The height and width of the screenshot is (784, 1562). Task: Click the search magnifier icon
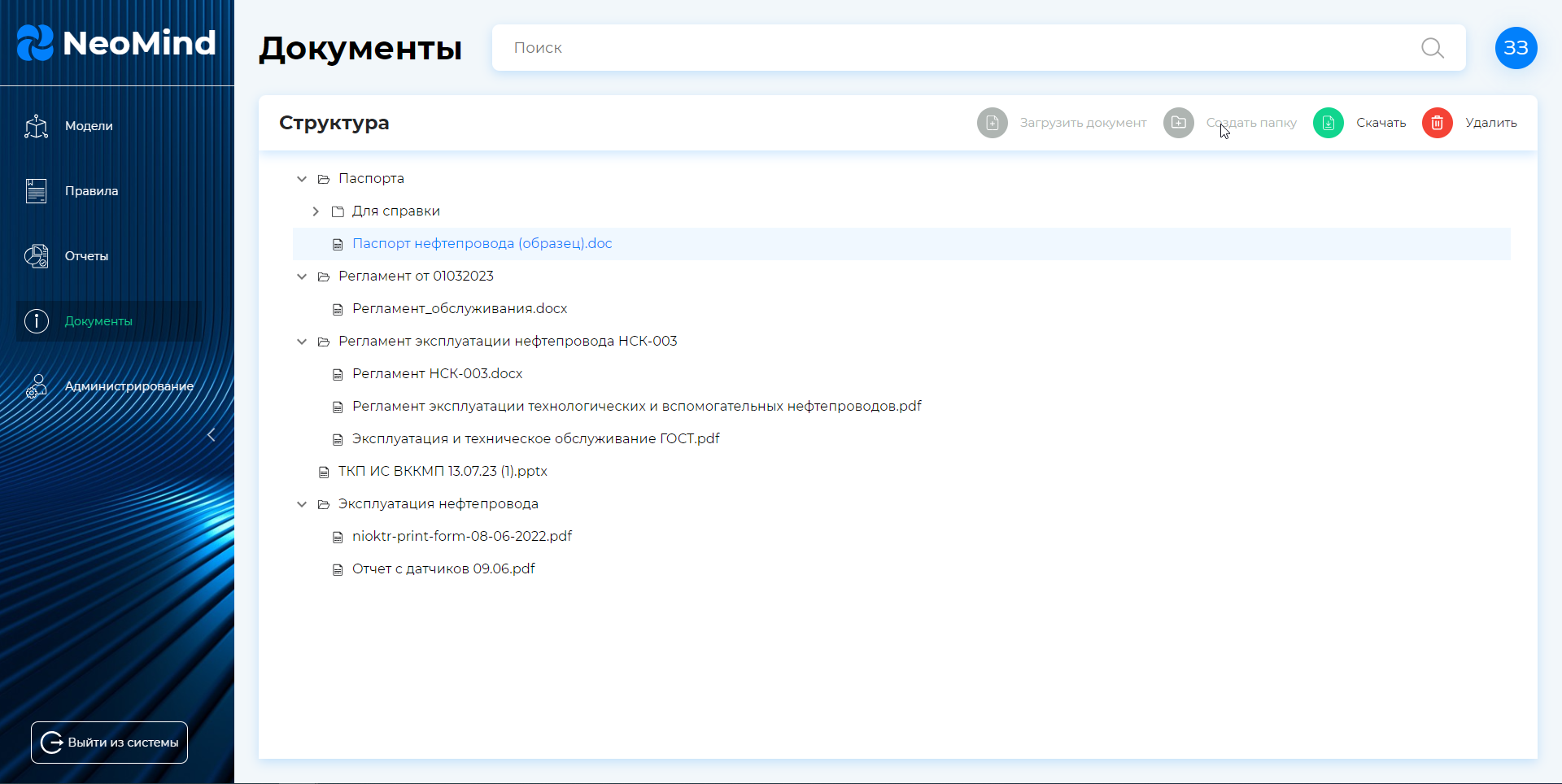pos(1433,48)
